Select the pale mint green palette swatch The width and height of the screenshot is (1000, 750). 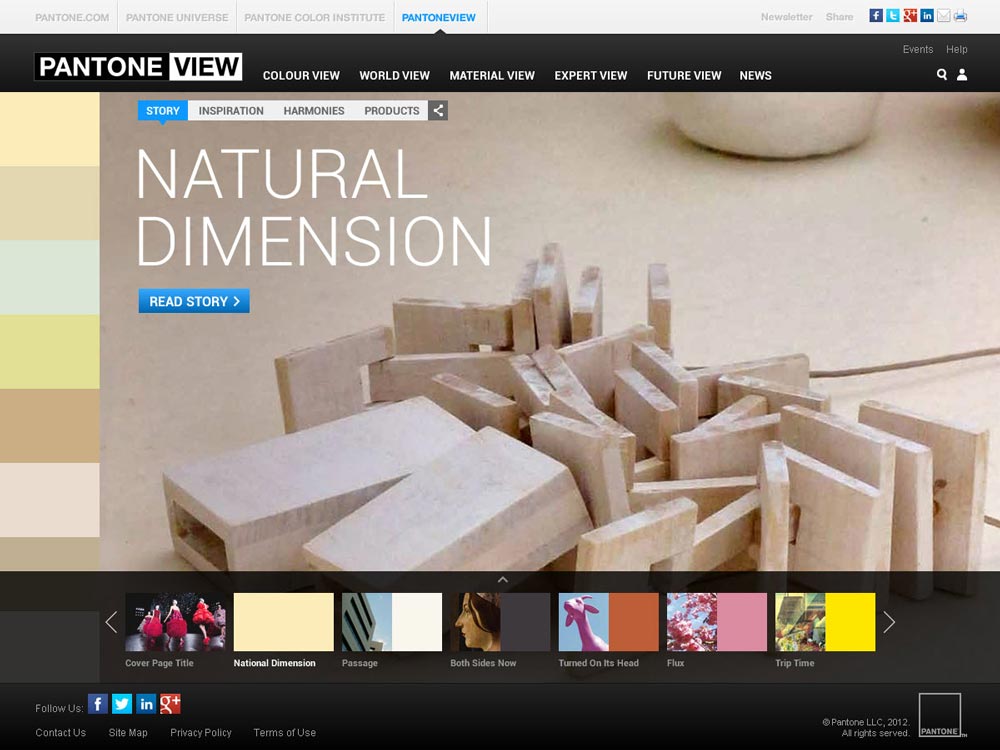coord(50,277)
